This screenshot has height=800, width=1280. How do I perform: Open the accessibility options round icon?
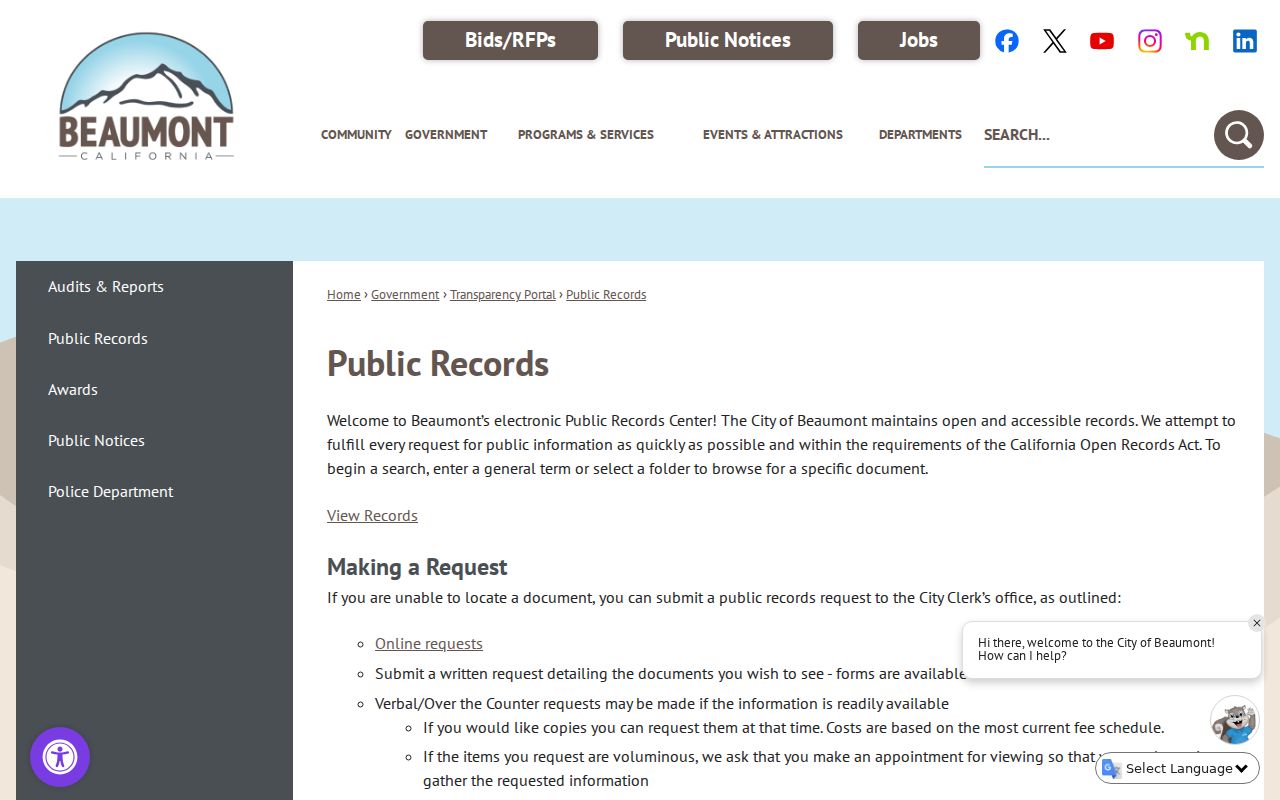click(60, 757)
